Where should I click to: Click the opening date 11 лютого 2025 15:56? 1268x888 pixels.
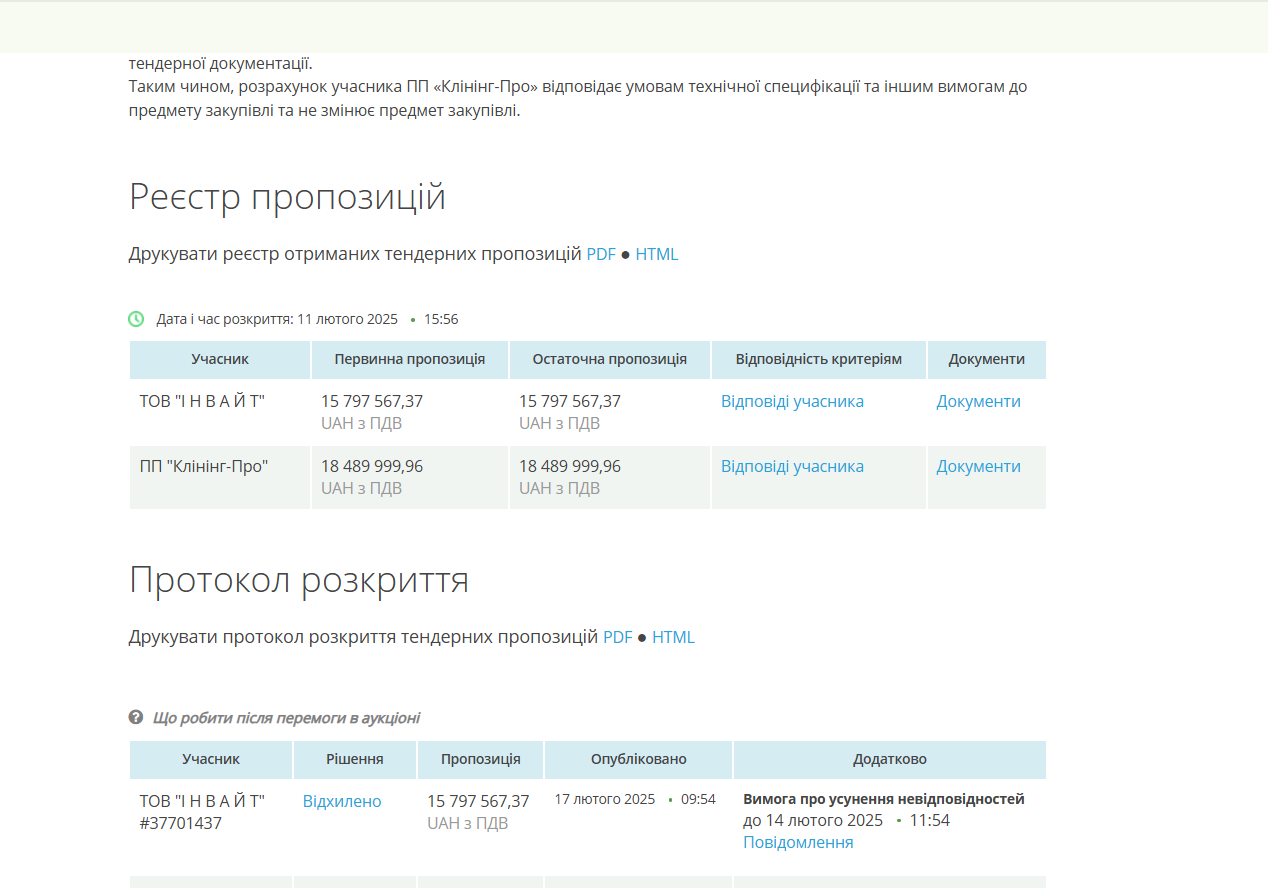click(x=378, y=319)
